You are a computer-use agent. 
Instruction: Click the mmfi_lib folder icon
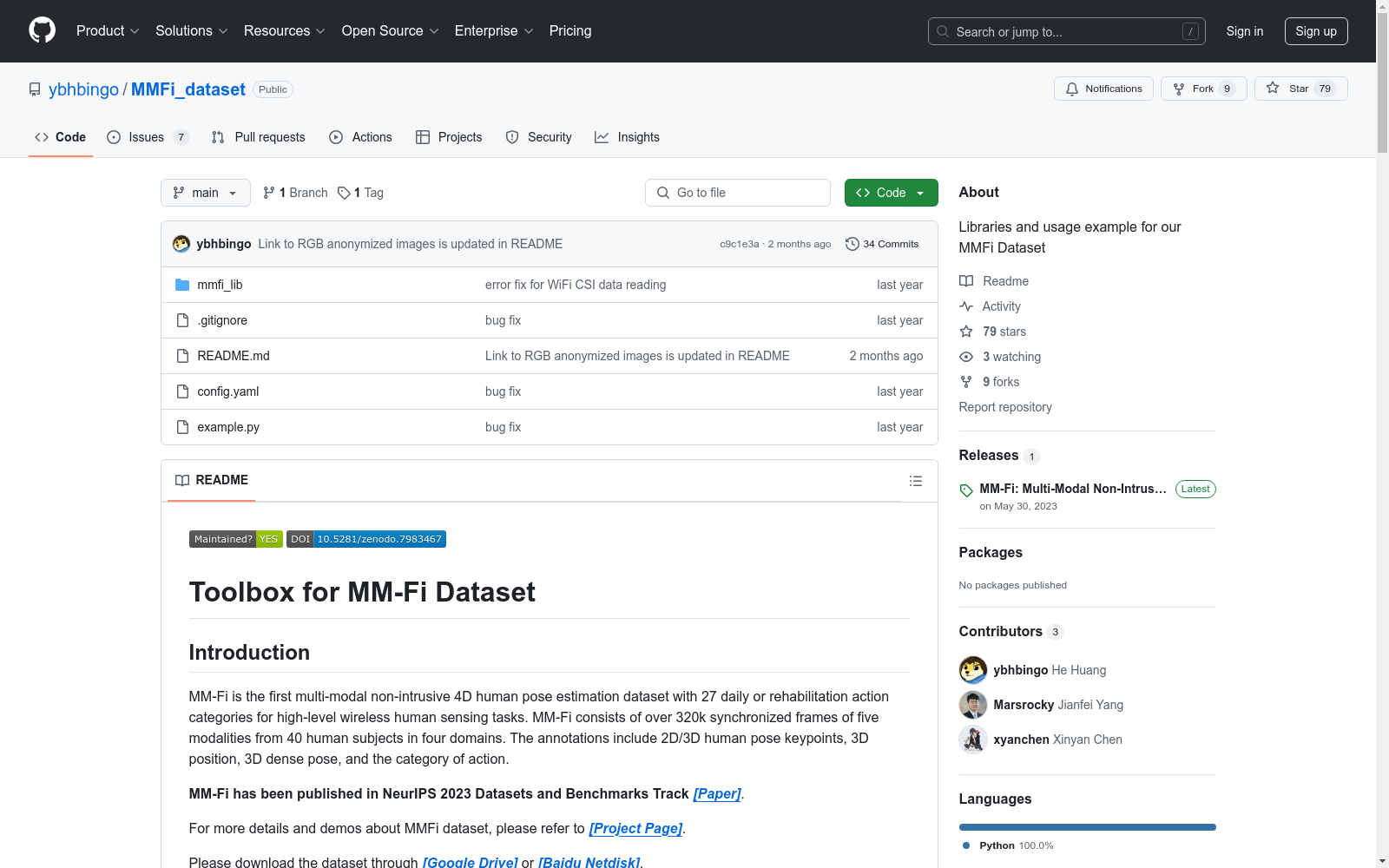[182, 285]
